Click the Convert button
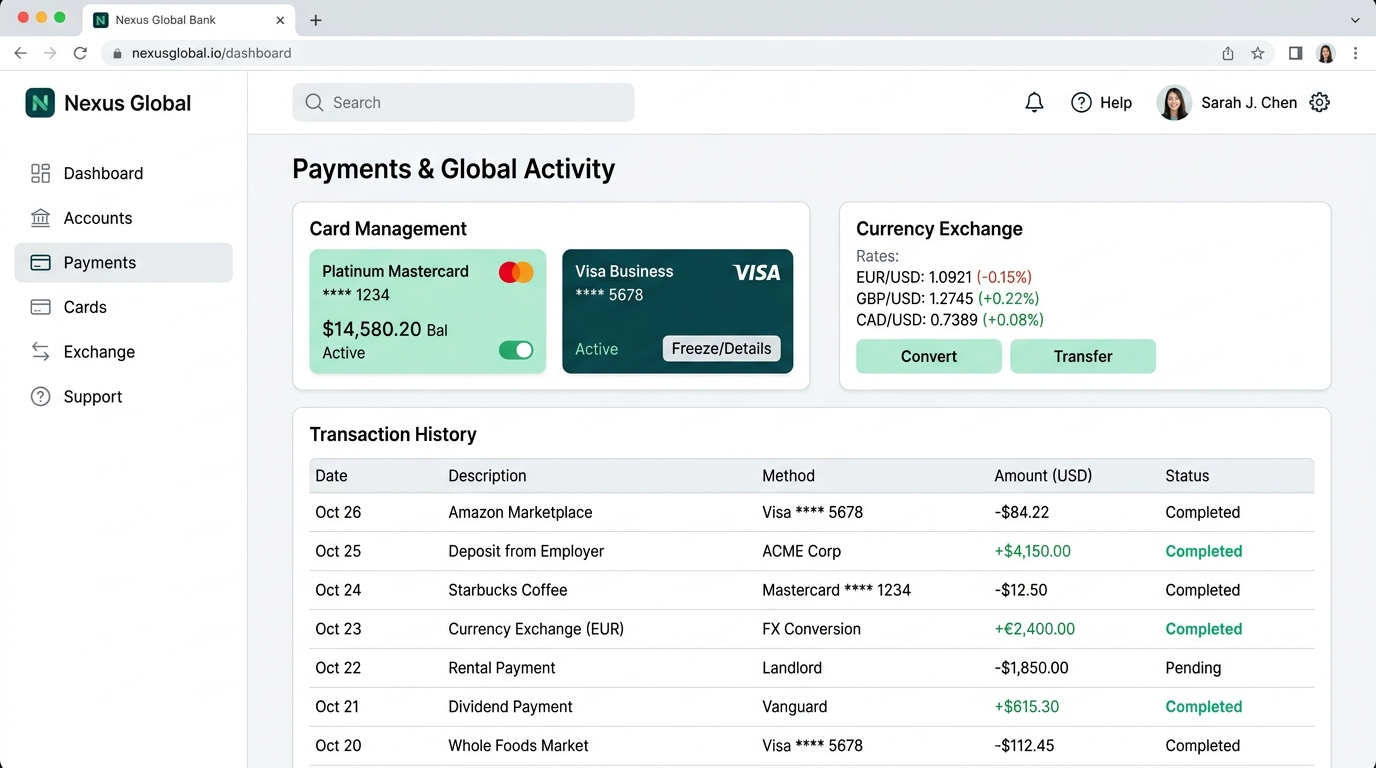This screenshot has height=768, width=1376. click(x=929, y=356)
